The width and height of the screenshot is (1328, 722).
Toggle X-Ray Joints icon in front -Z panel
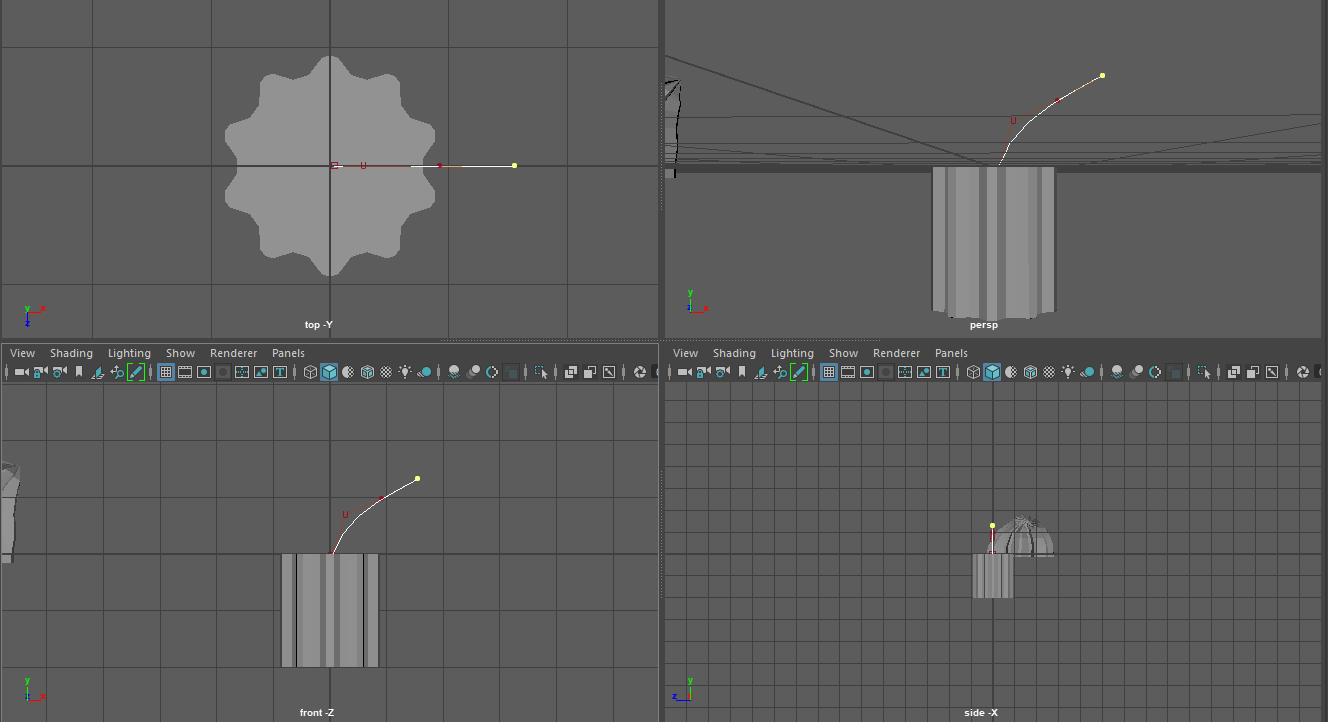click(609, 372)
